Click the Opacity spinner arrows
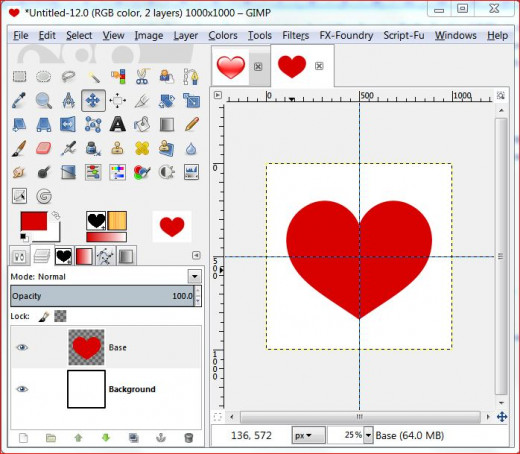 [x=198, y=296]
